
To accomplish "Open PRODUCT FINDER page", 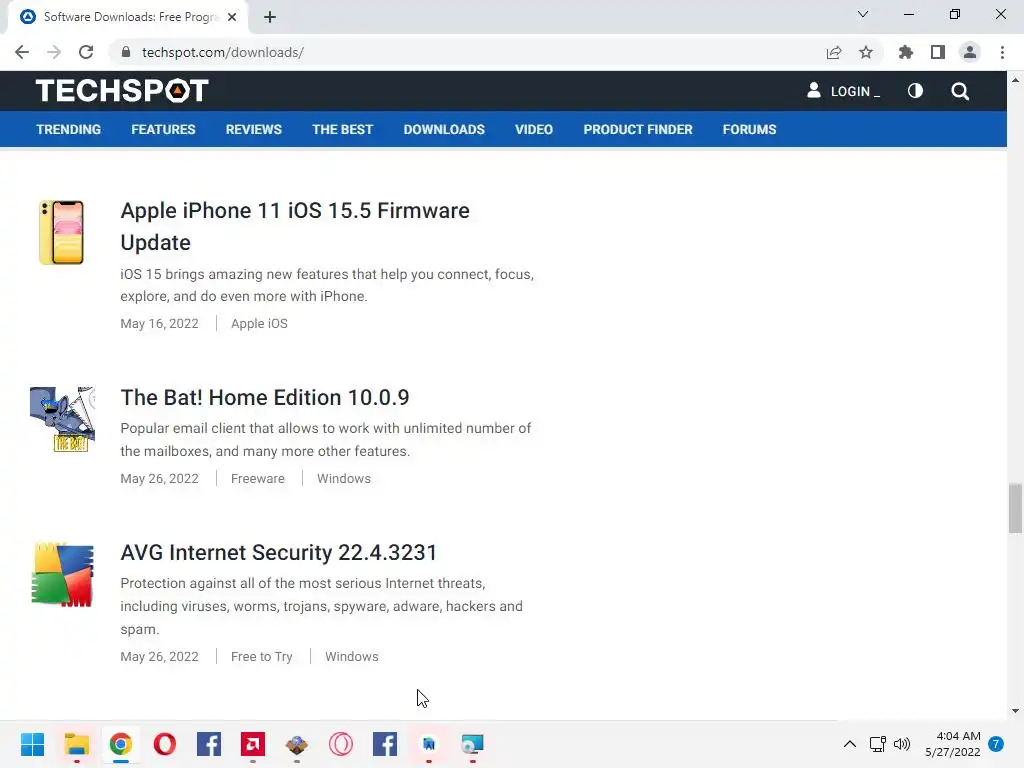I will click(637, 129).
